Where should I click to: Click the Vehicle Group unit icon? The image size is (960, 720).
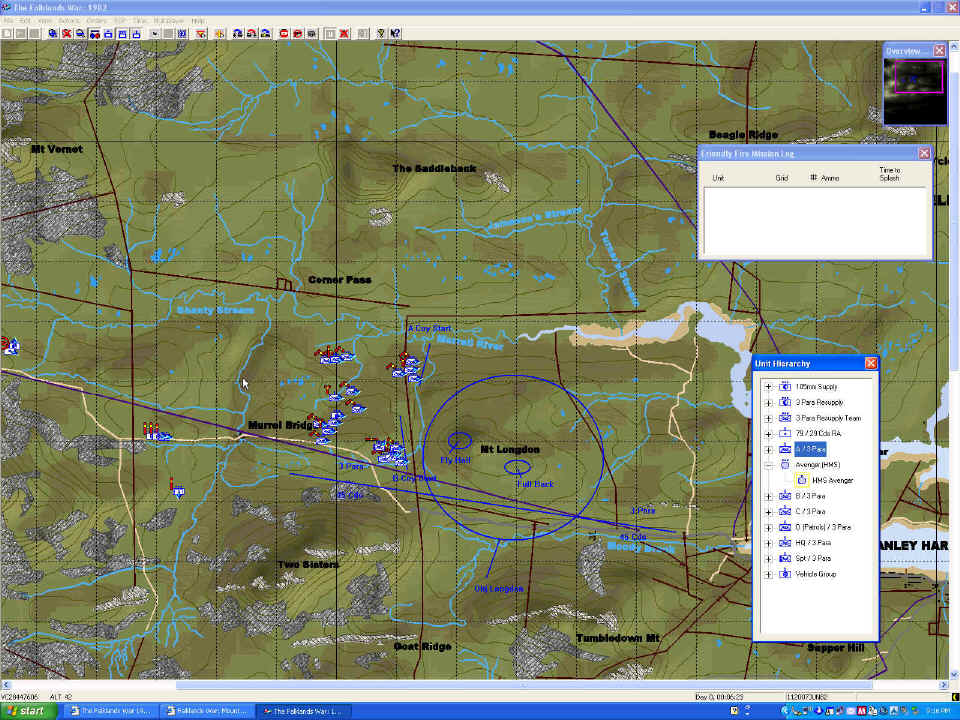click(785, 574)
